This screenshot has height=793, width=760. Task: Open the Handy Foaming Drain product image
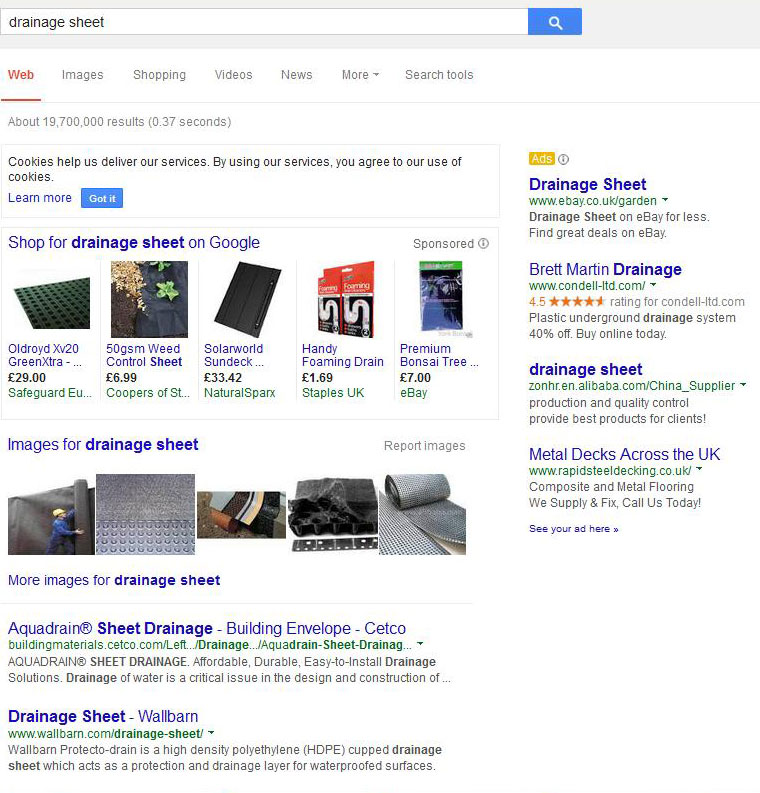pos(343,300)
